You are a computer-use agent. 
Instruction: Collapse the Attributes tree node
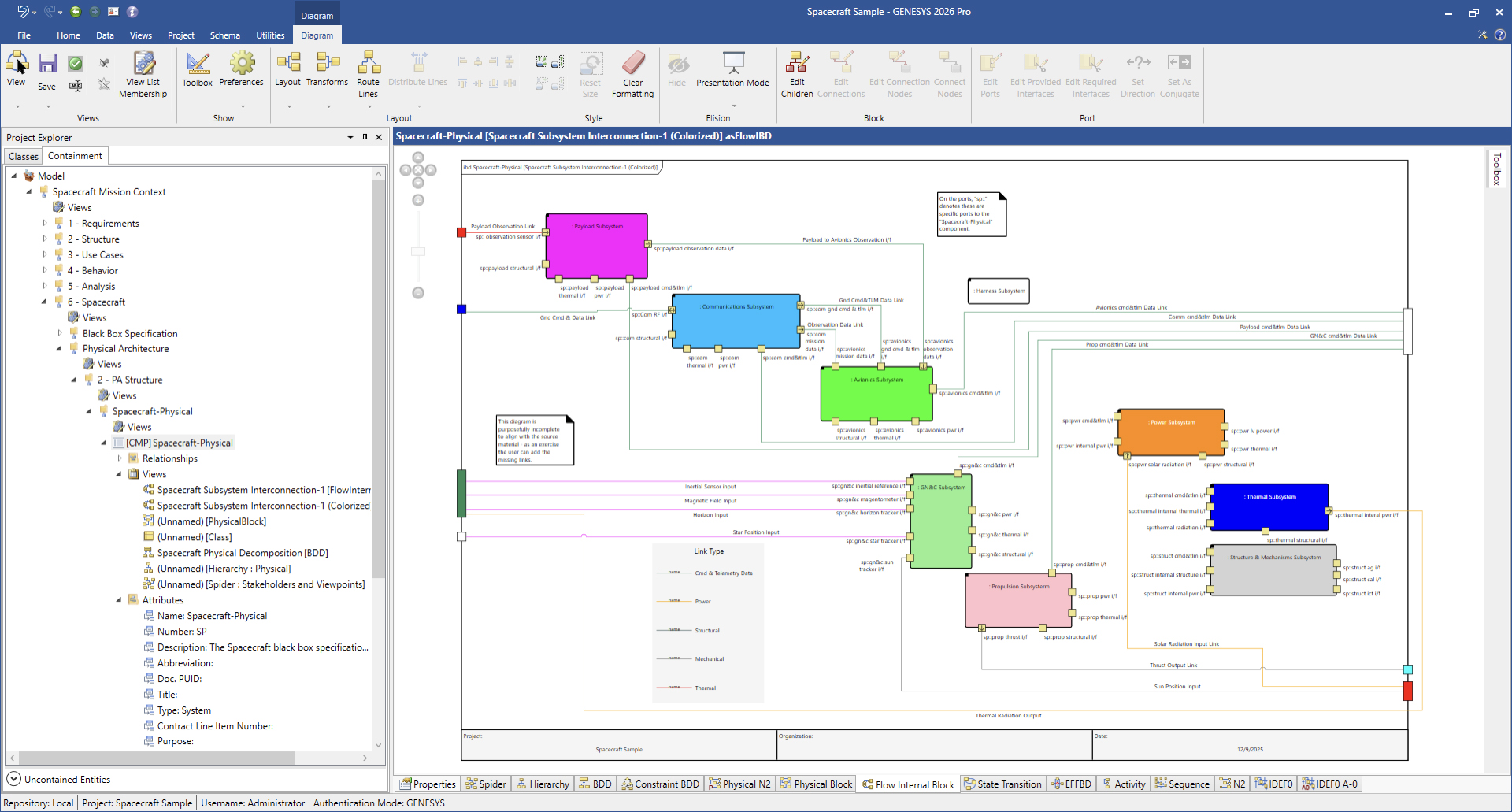[119, 600]
